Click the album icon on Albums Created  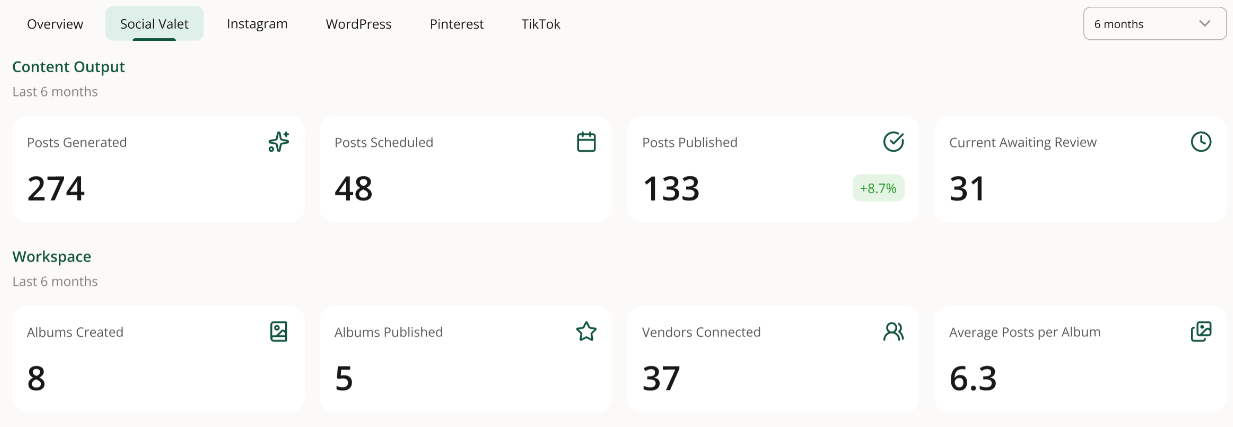279,332
